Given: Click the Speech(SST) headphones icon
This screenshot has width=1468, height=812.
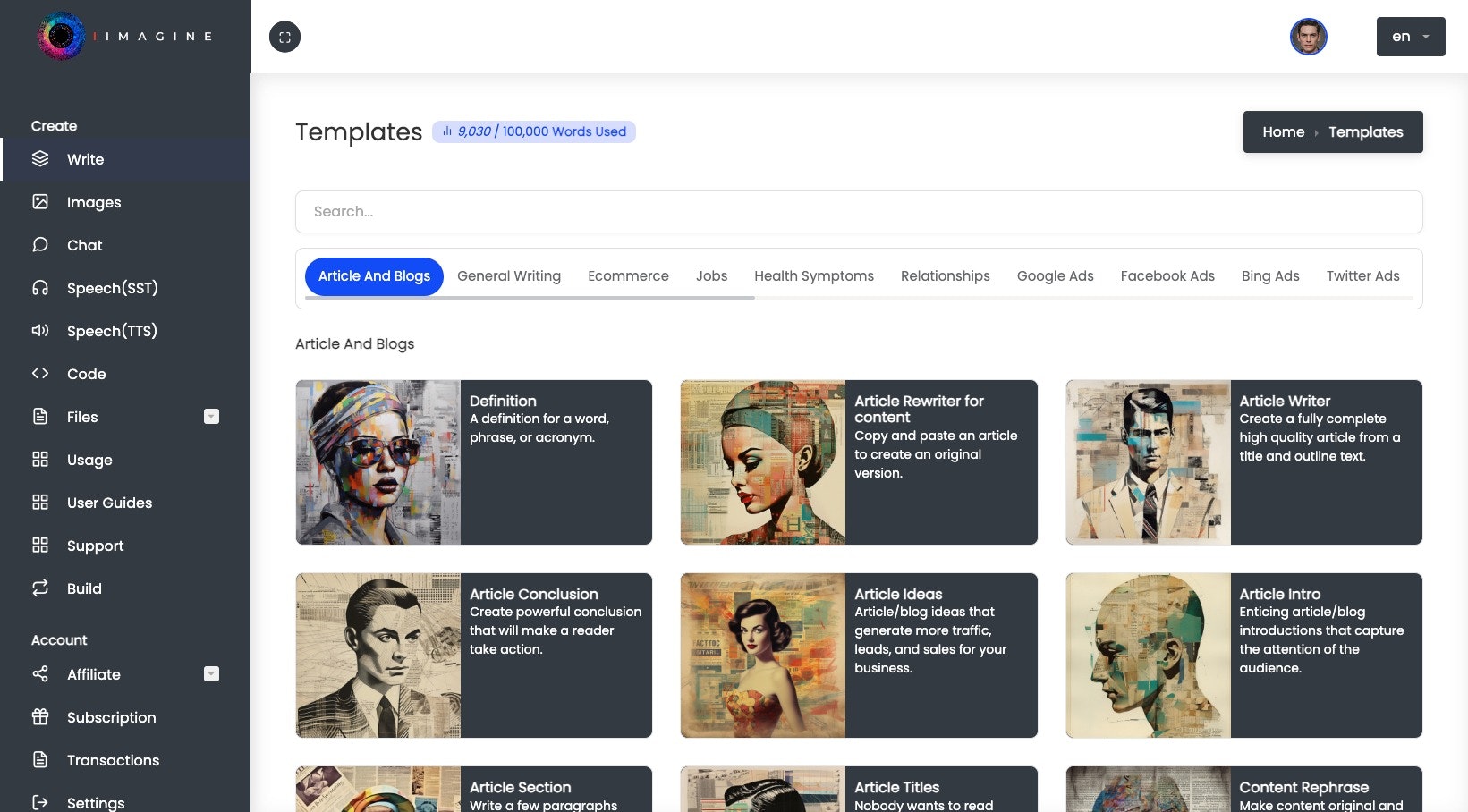Looking at the screenshot, I should (x=40, y=288).
